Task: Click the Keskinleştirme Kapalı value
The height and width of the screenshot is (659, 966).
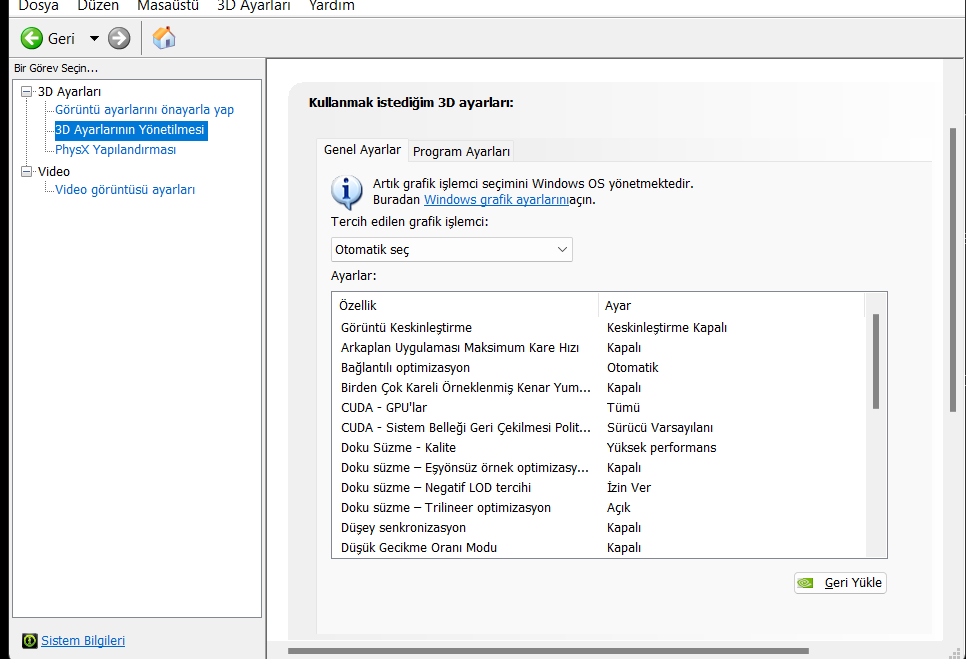Action: [x=667, y=328]
